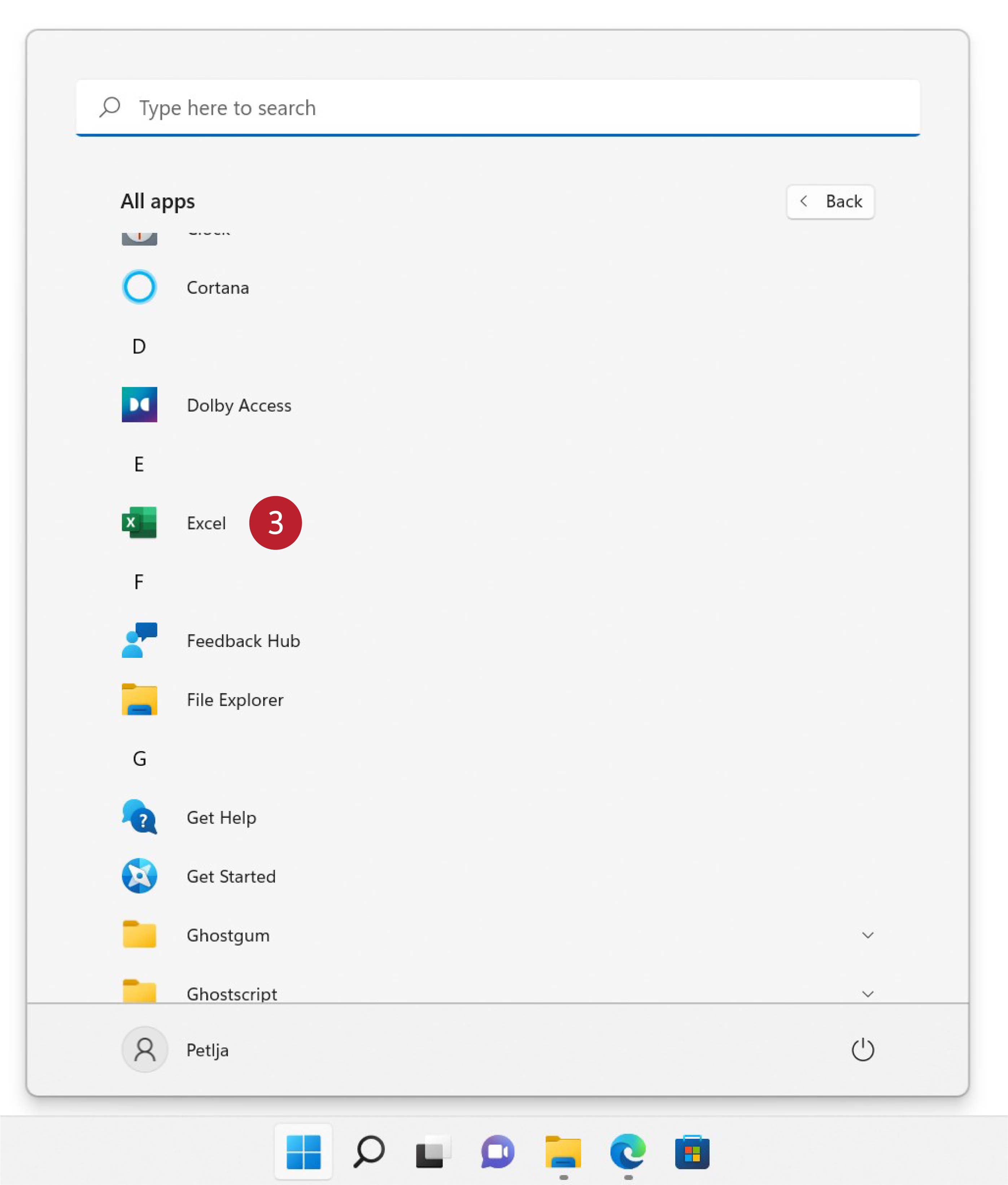The height and width of the screenshot is (1185, 1008).
Task: Click the power button icon
Action: [862, 1050]
